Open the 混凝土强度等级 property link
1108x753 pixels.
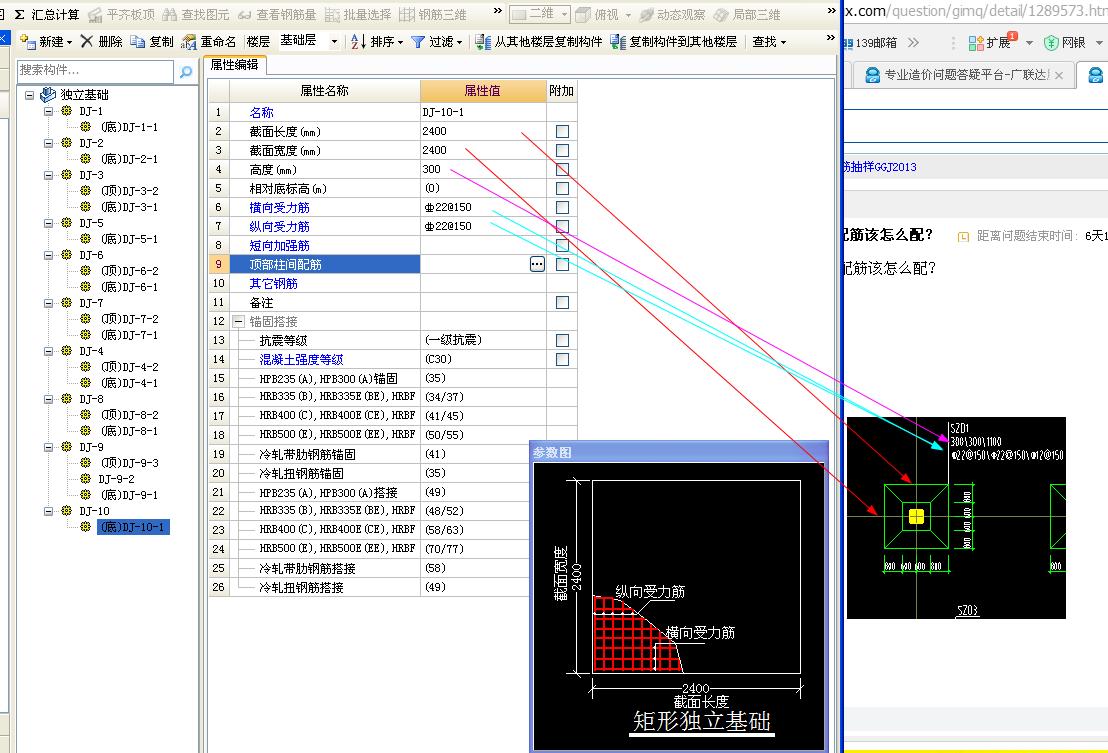pos(301,360)
